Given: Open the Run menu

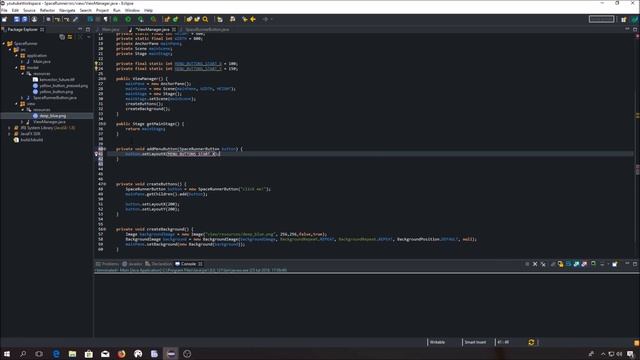Looking at the screenshot, I should tap(117, 10).
